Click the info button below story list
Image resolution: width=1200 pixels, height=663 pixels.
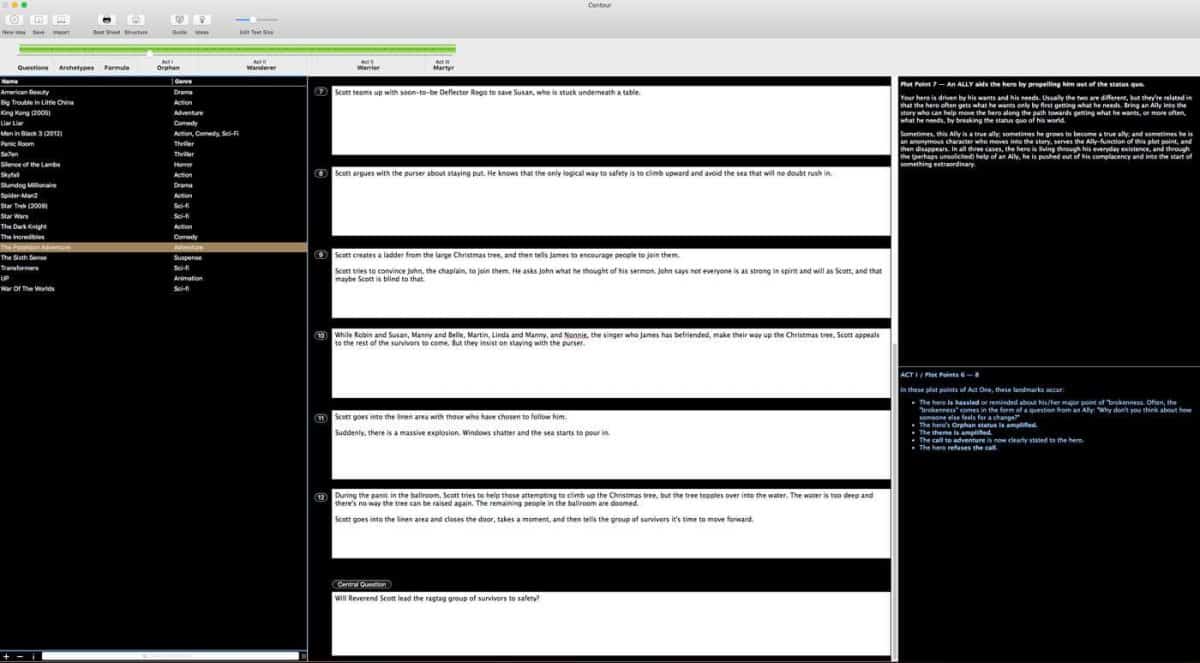33,656
